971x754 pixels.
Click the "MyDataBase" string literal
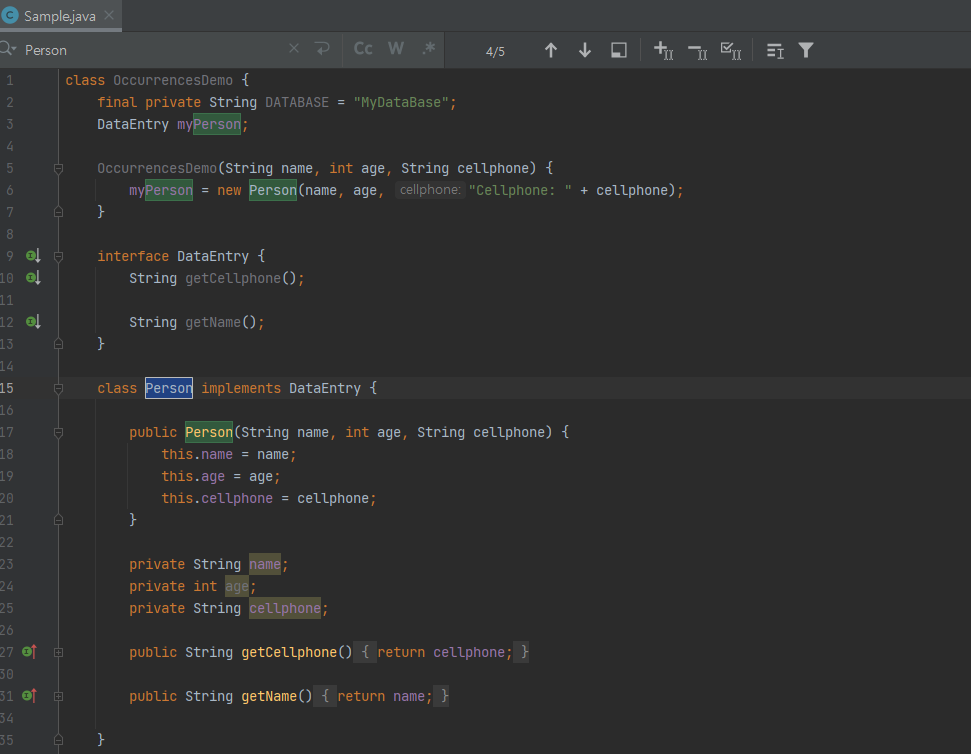point(401,102)
